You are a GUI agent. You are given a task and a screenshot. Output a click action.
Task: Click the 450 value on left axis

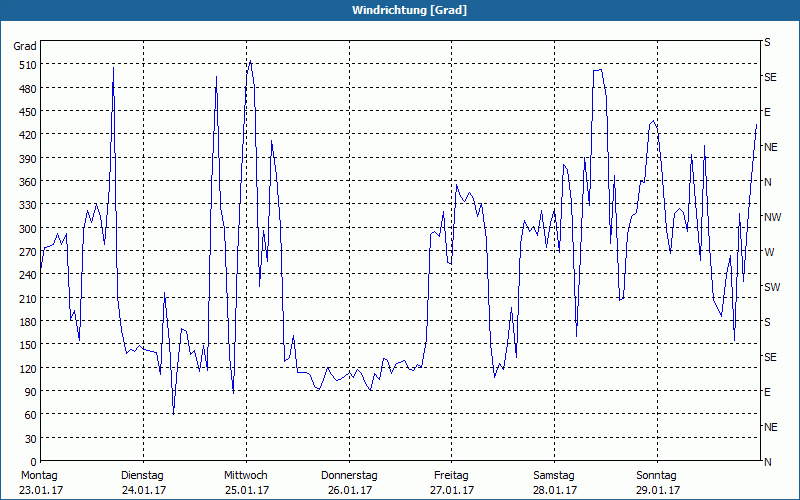click(x=28, y=112)
